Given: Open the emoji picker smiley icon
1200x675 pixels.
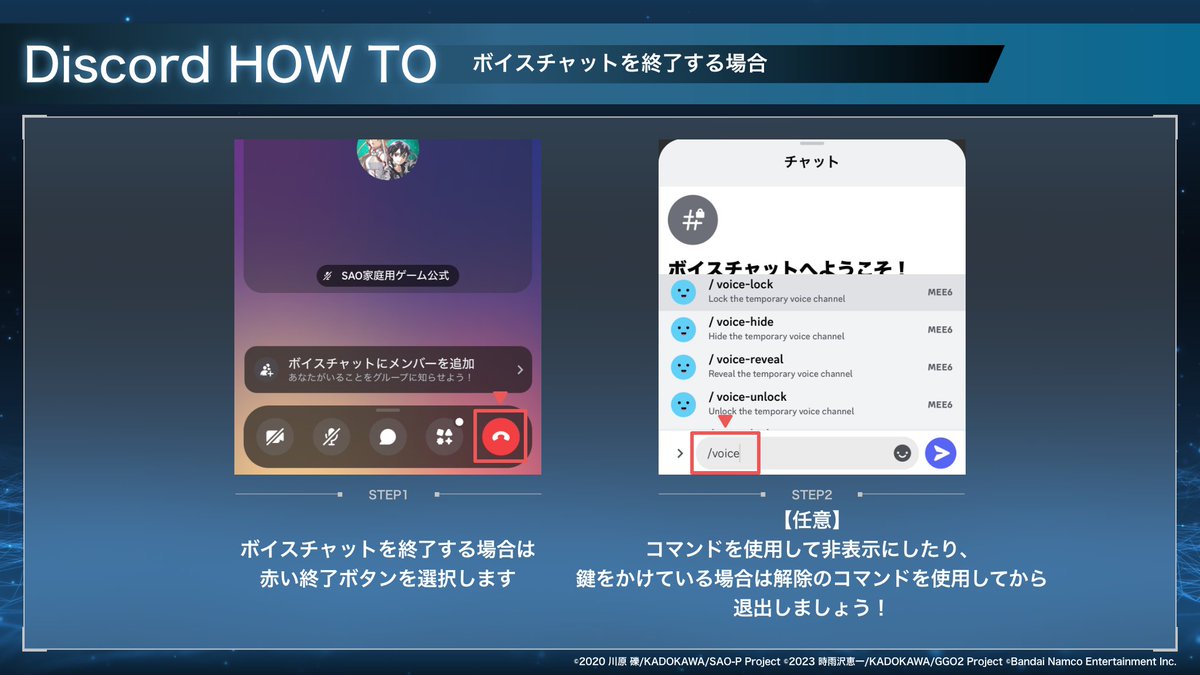Looking at the screenshot, I should click(902, 453).
